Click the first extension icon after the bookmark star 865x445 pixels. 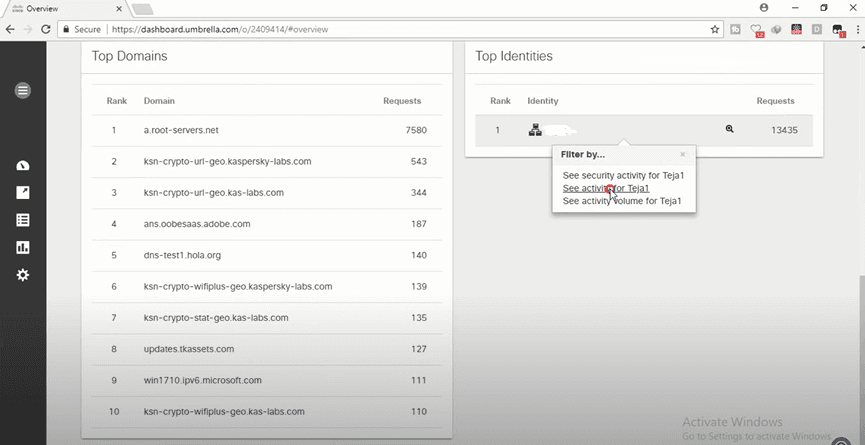(x=735, y=29)
